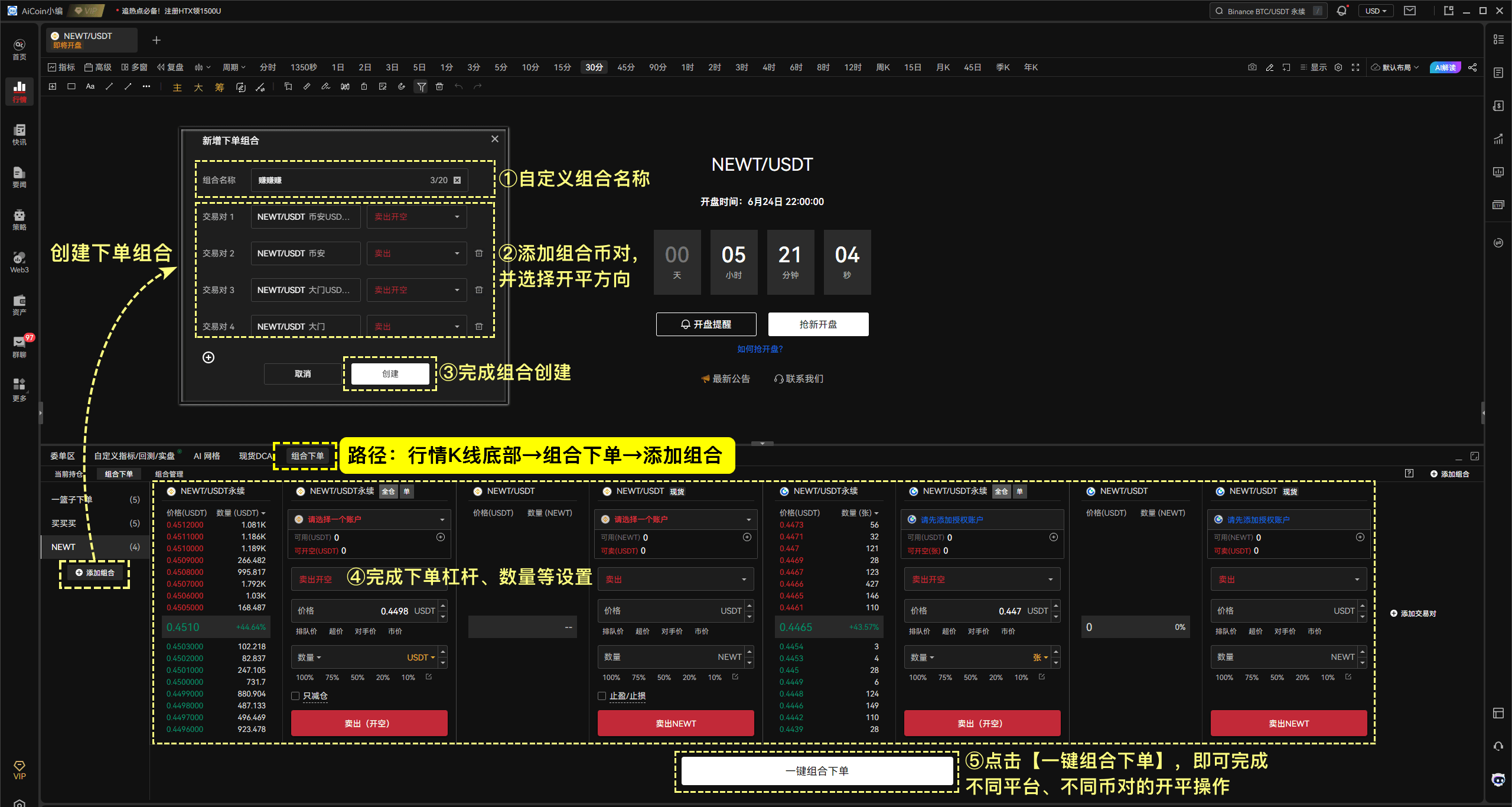Click the screenshot camera icon in chart toolbar
The height and width of the screenshot is (807, 1512).
tap(1252, 67)
